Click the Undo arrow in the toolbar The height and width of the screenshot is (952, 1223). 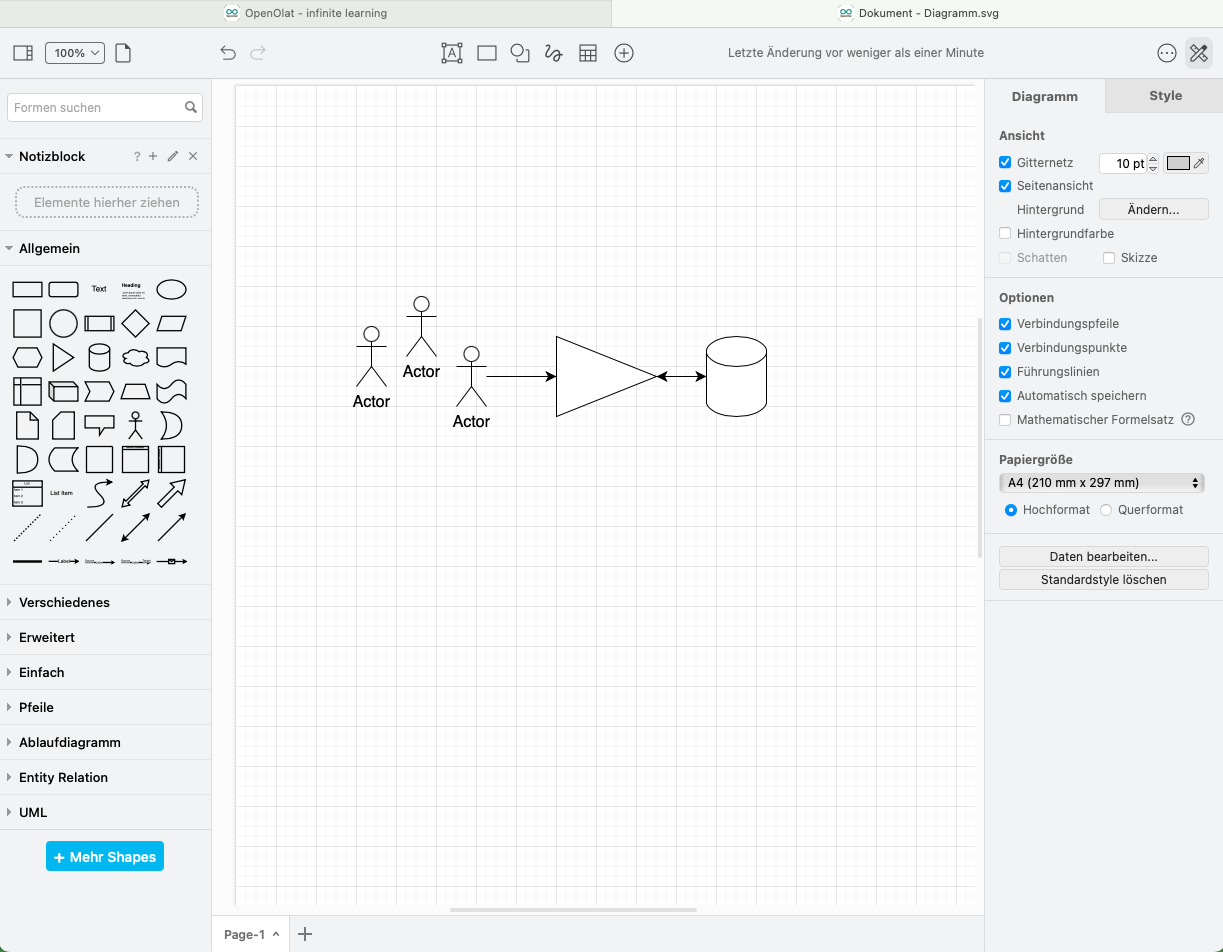tap(228, 53)
